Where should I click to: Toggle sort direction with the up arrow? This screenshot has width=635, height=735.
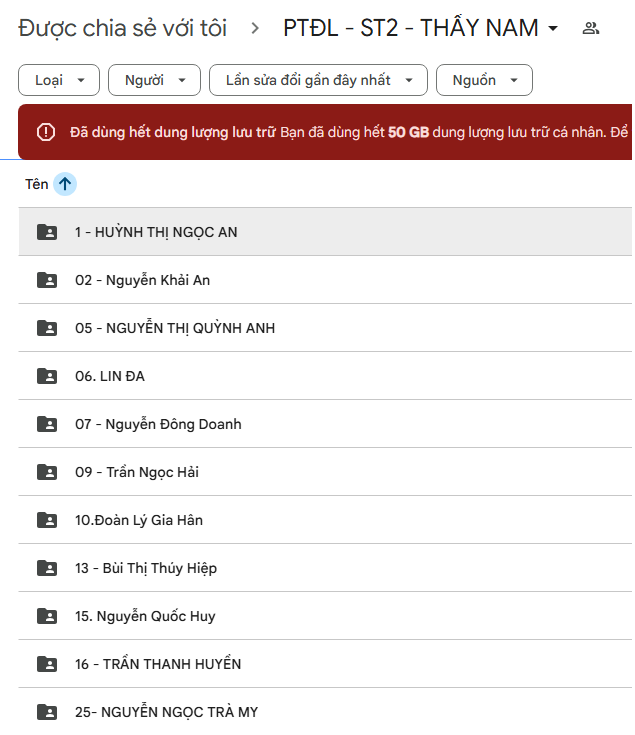click(65, 184)
